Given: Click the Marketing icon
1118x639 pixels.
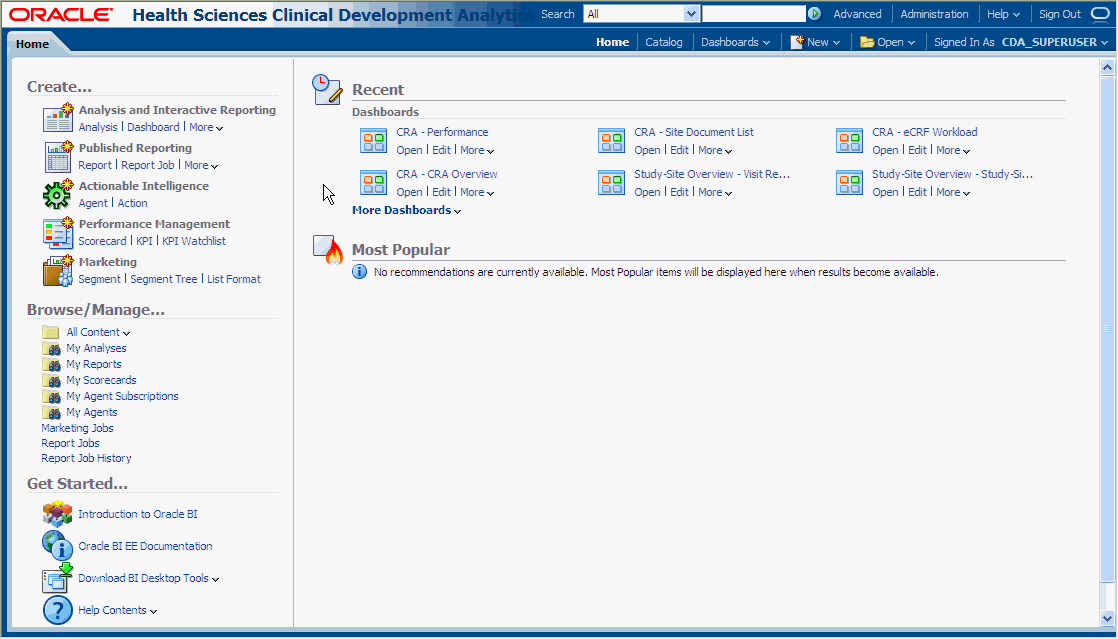Looking at the screenshot, I should coord(58,270).
